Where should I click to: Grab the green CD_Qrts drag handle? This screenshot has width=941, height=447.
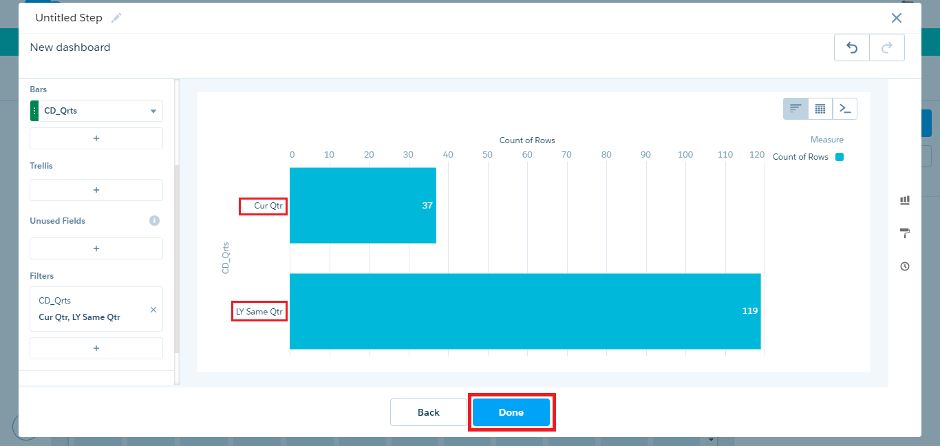[34, 111]
